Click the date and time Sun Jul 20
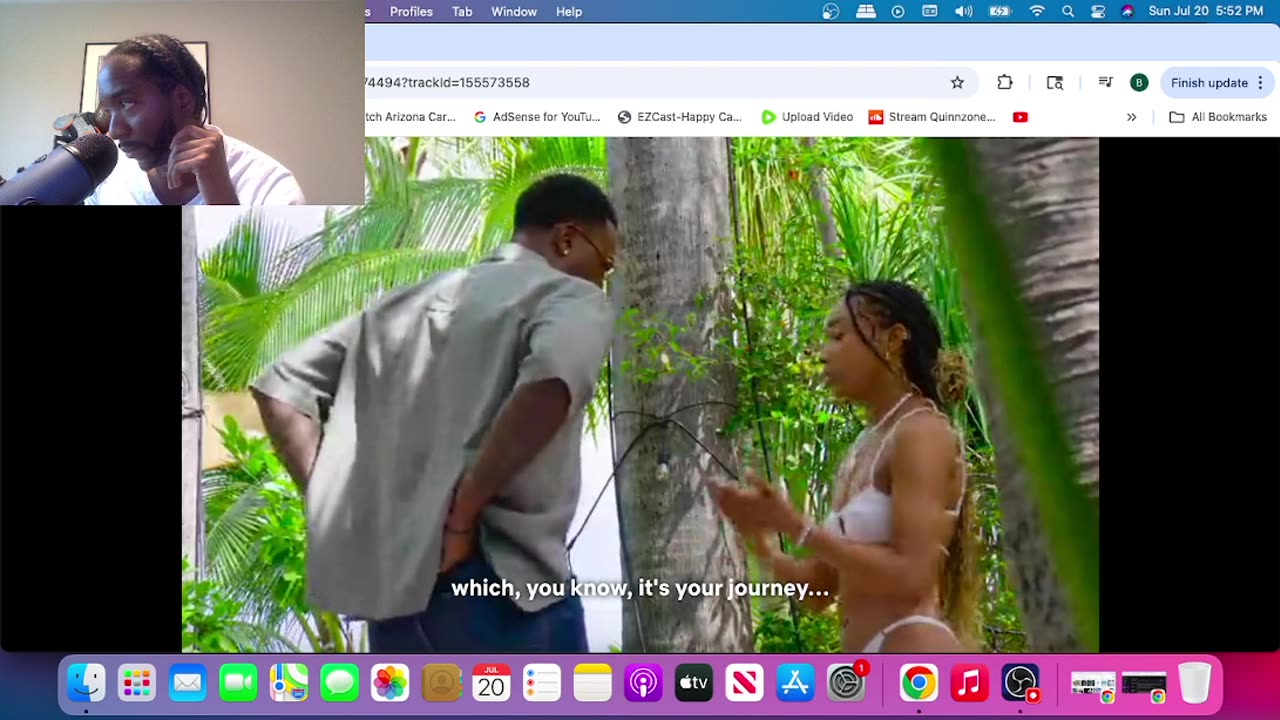Viewport: 1280px width, 720px height. coord(1206,12)
